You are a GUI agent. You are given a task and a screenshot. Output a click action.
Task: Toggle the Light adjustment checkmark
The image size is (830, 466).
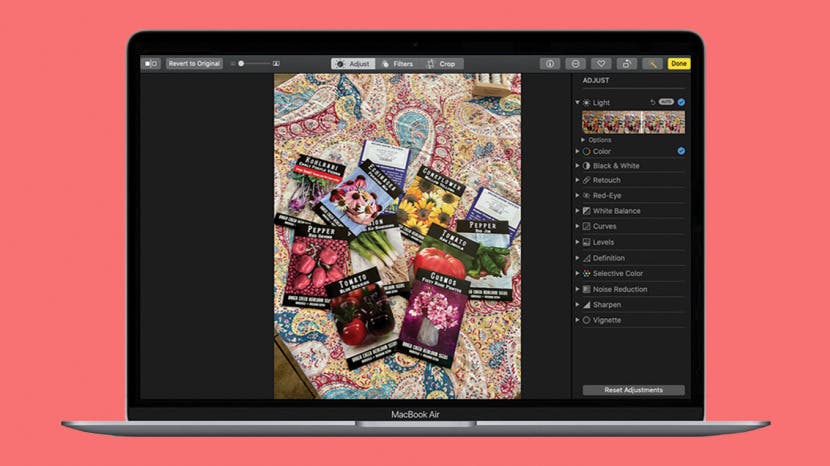[681, 102]
